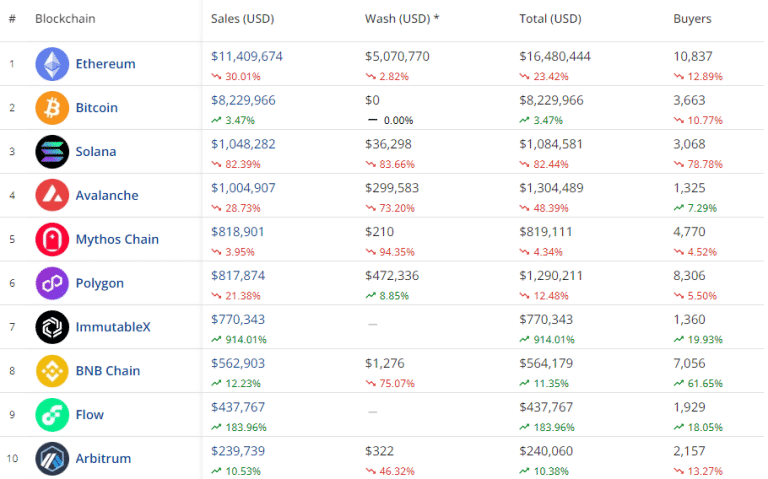This screenshot has height=479, width=768.
Task: Sort by Total (USD) column header
Action: pos(550,19)
